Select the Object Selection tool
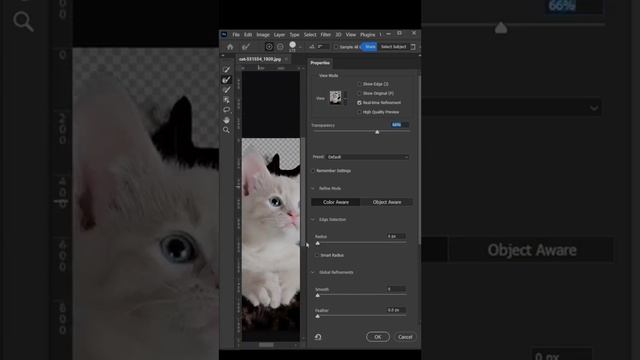 click(227, 100)
